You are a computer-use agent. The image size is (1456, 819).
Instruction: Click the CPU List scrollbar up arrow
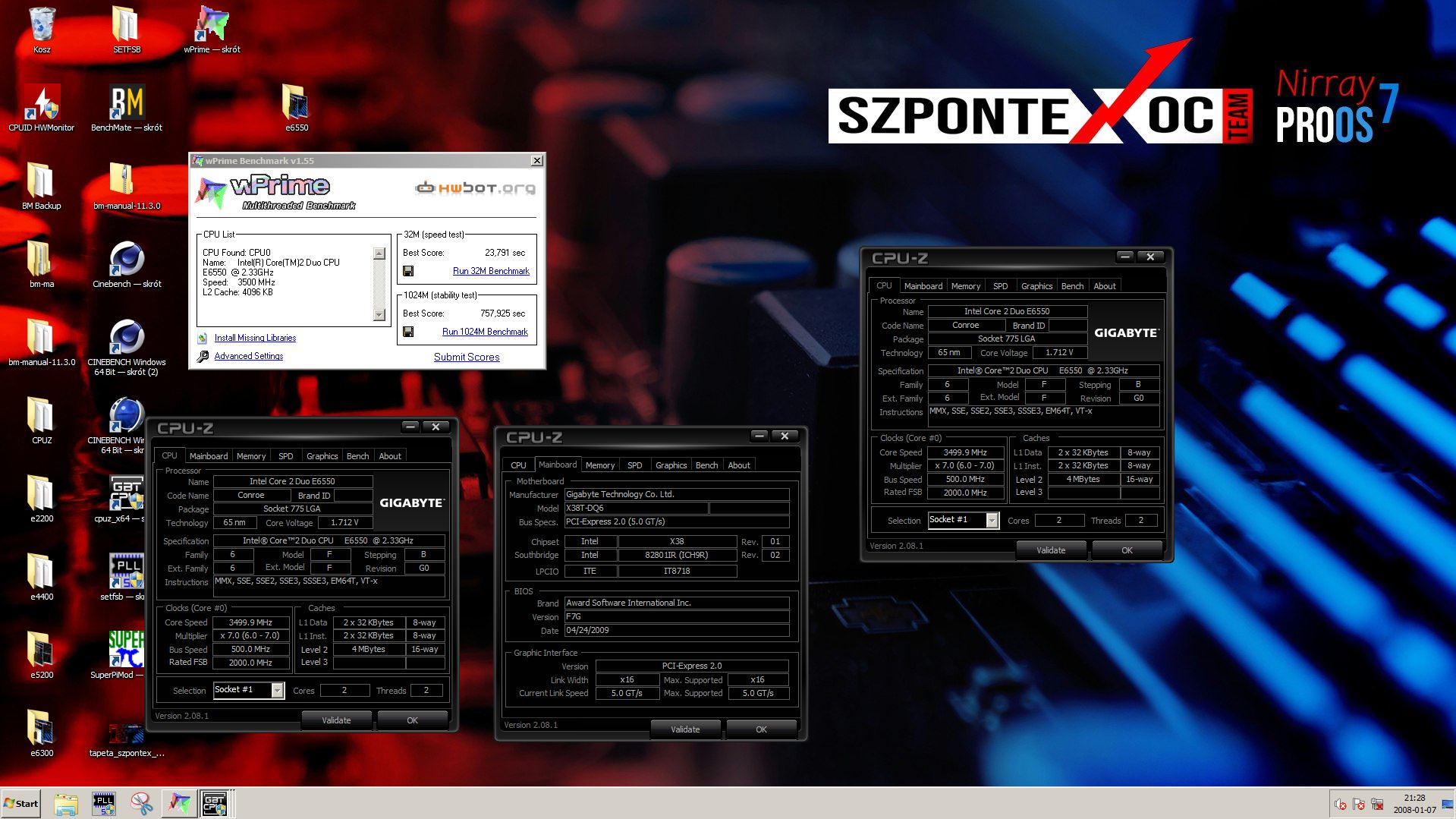[x=379, y=254]
